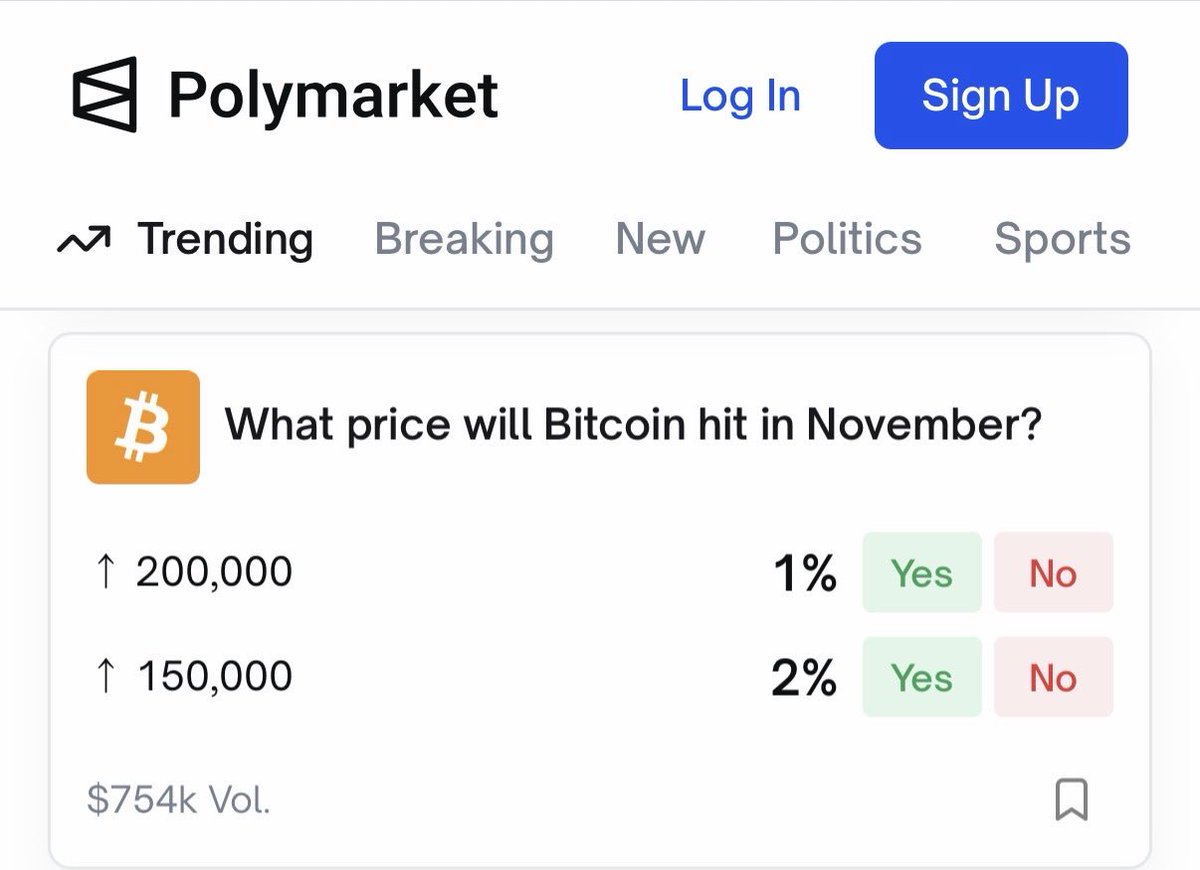This screenshot has height=870, width=1200.
Task: Click the orange Bitcoin icon
Action: (143, 427)
